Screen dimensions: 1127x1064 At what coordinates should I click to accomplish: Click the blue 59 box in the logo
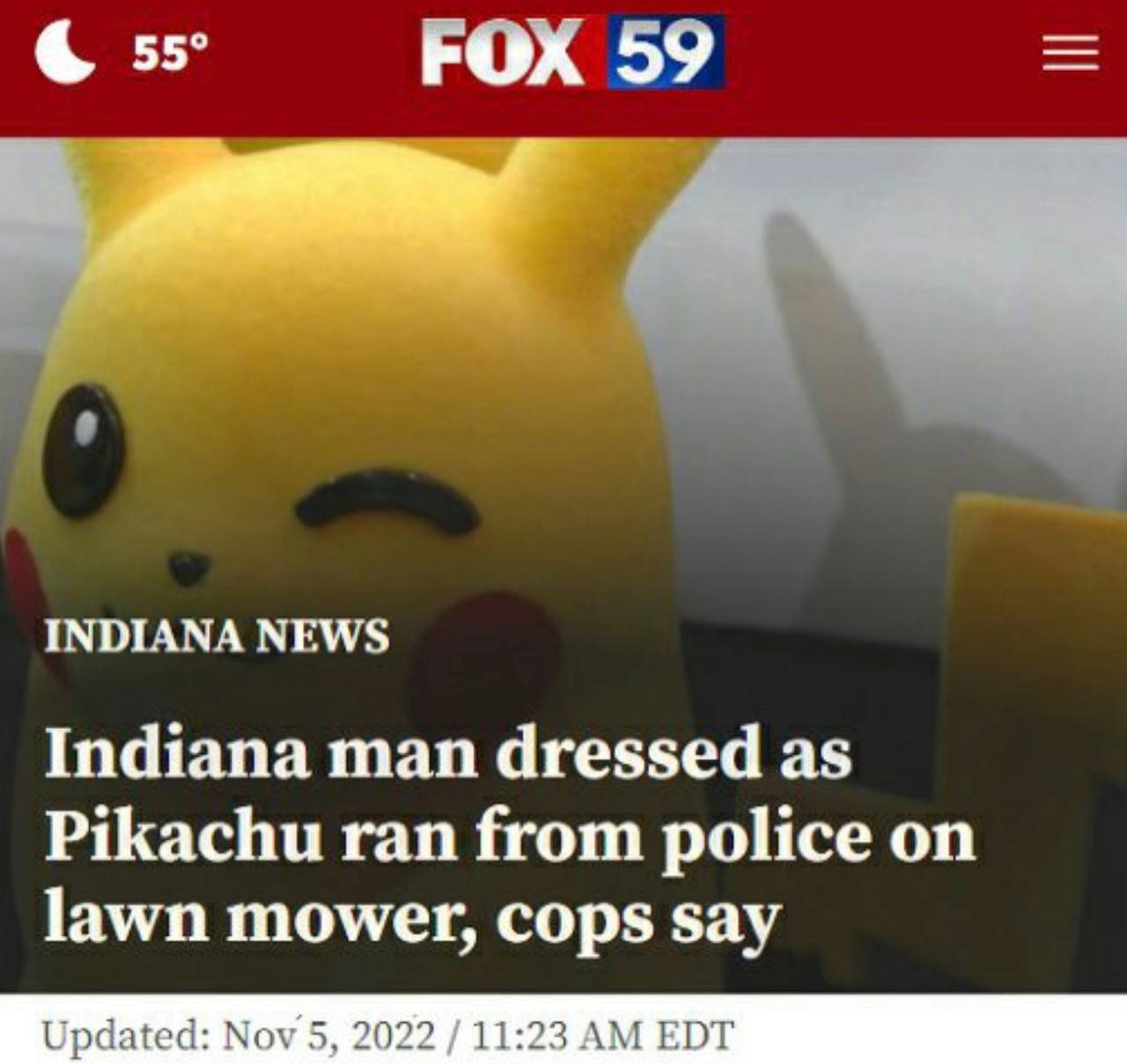pyautogui.click(x=667, y=52)
